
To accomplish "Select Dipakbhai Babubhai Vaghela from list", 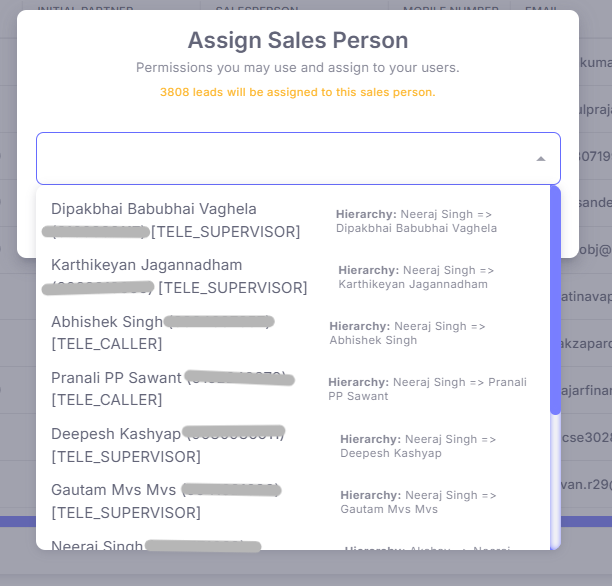I will click(x=154, y=210).
